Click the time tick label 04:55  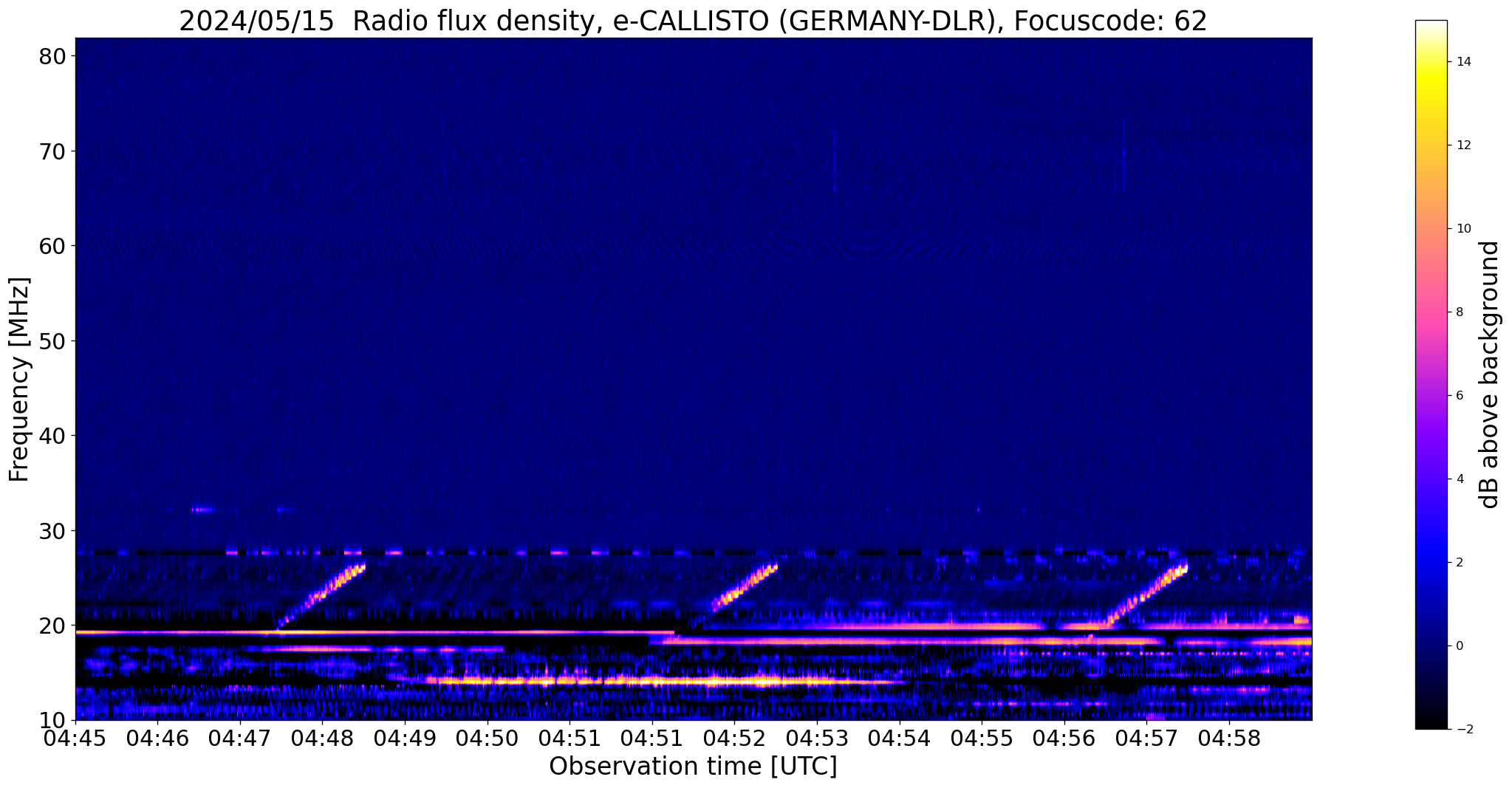coord(982,739)
